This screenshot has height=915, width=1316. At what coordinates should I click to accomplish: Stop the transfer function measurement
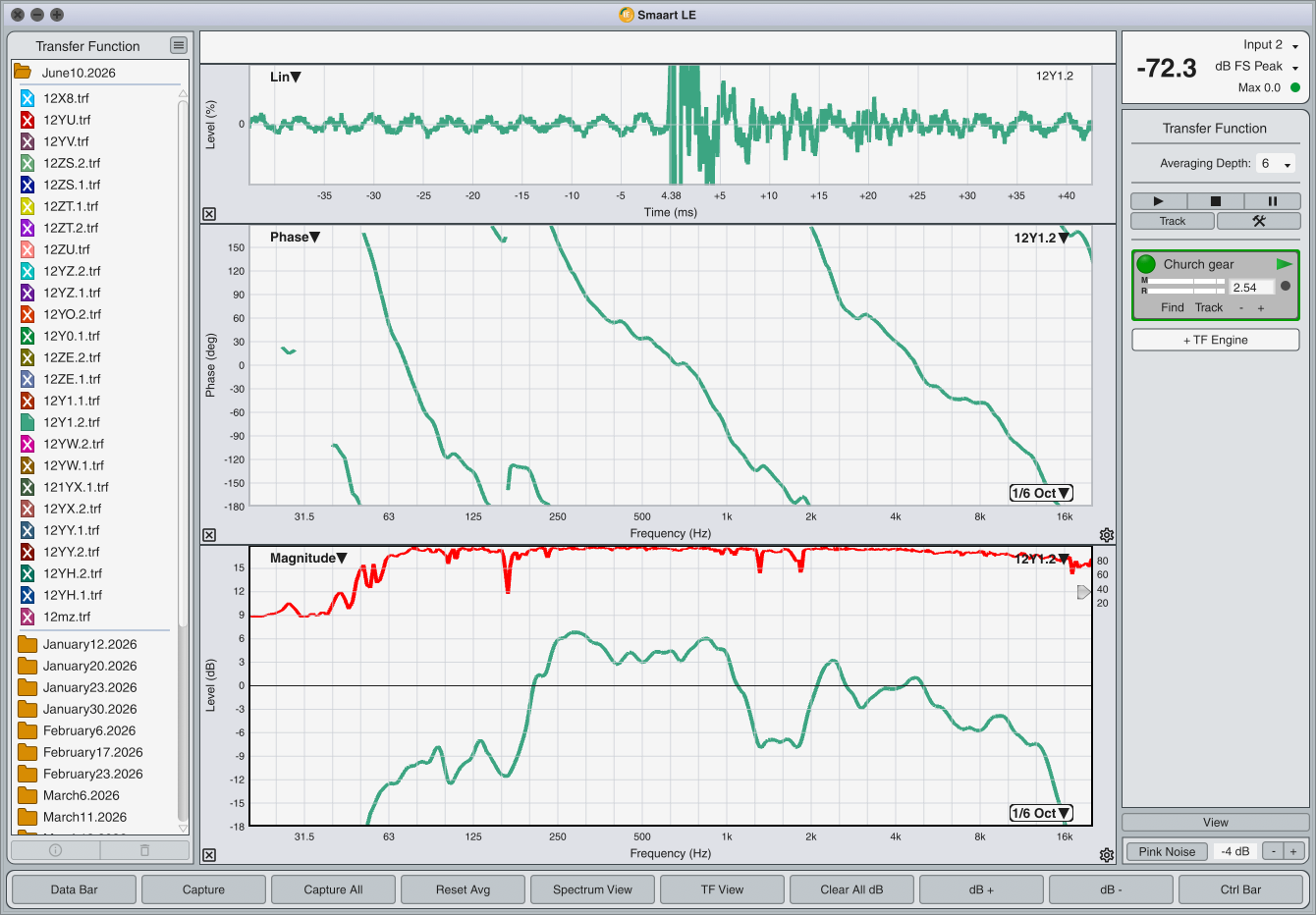coord(1215,201)
